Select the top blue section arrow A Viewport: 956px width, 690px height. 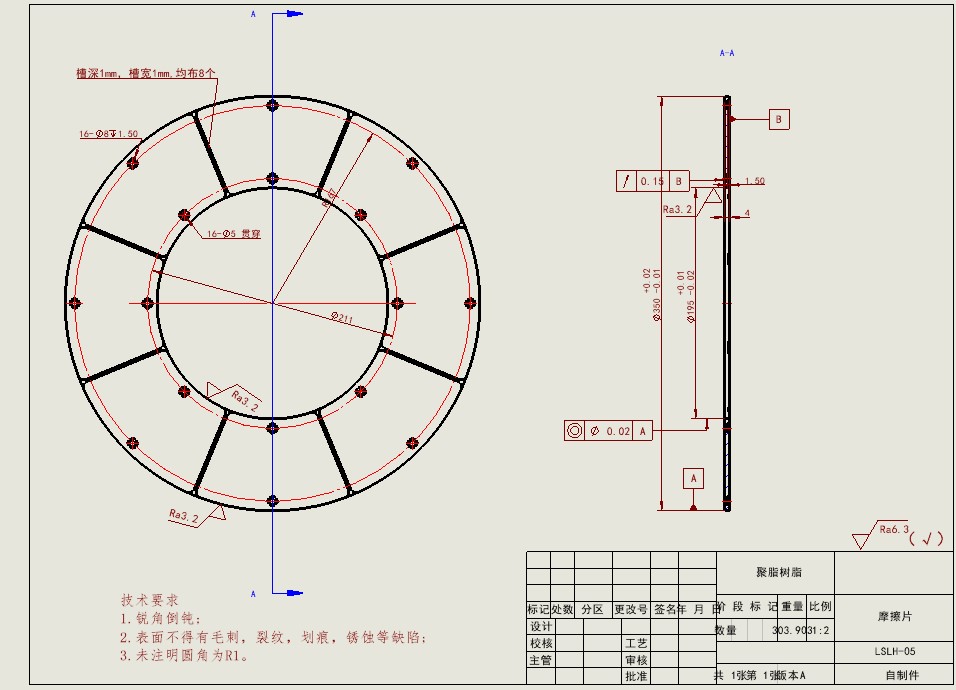coord(287,14)
